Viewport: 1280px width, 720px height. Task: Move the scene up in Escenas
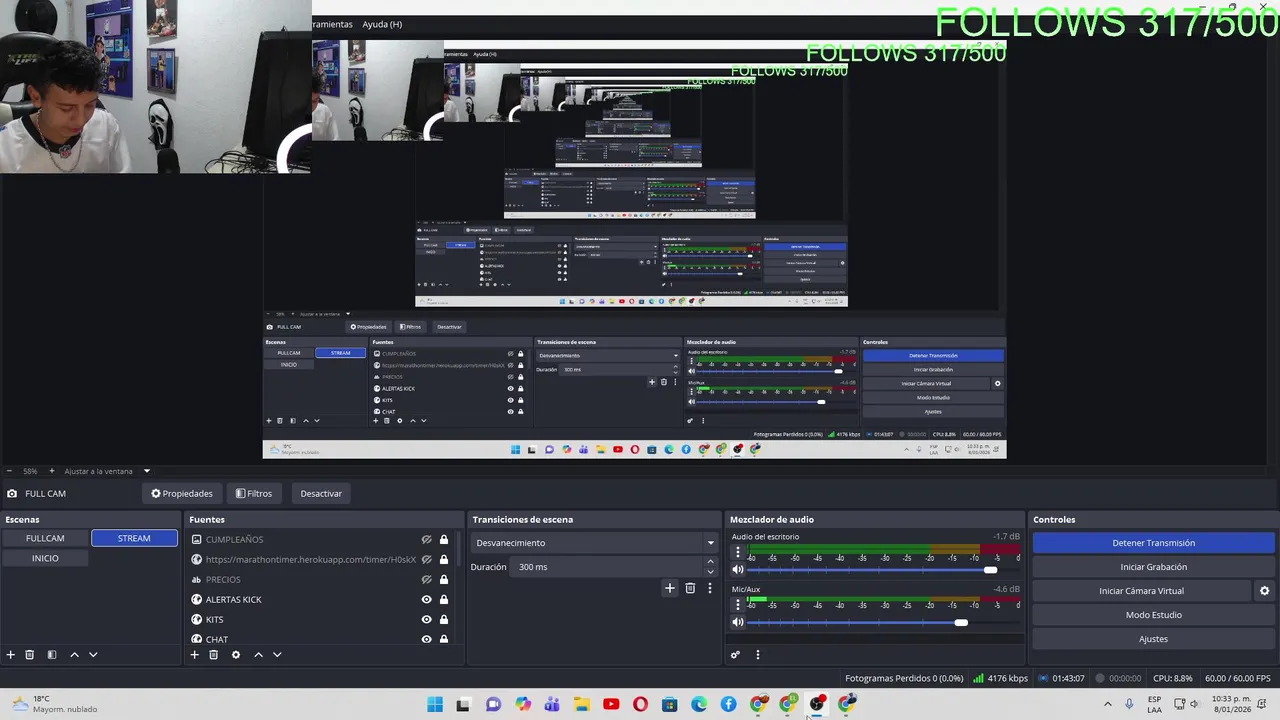coord(74,655)
